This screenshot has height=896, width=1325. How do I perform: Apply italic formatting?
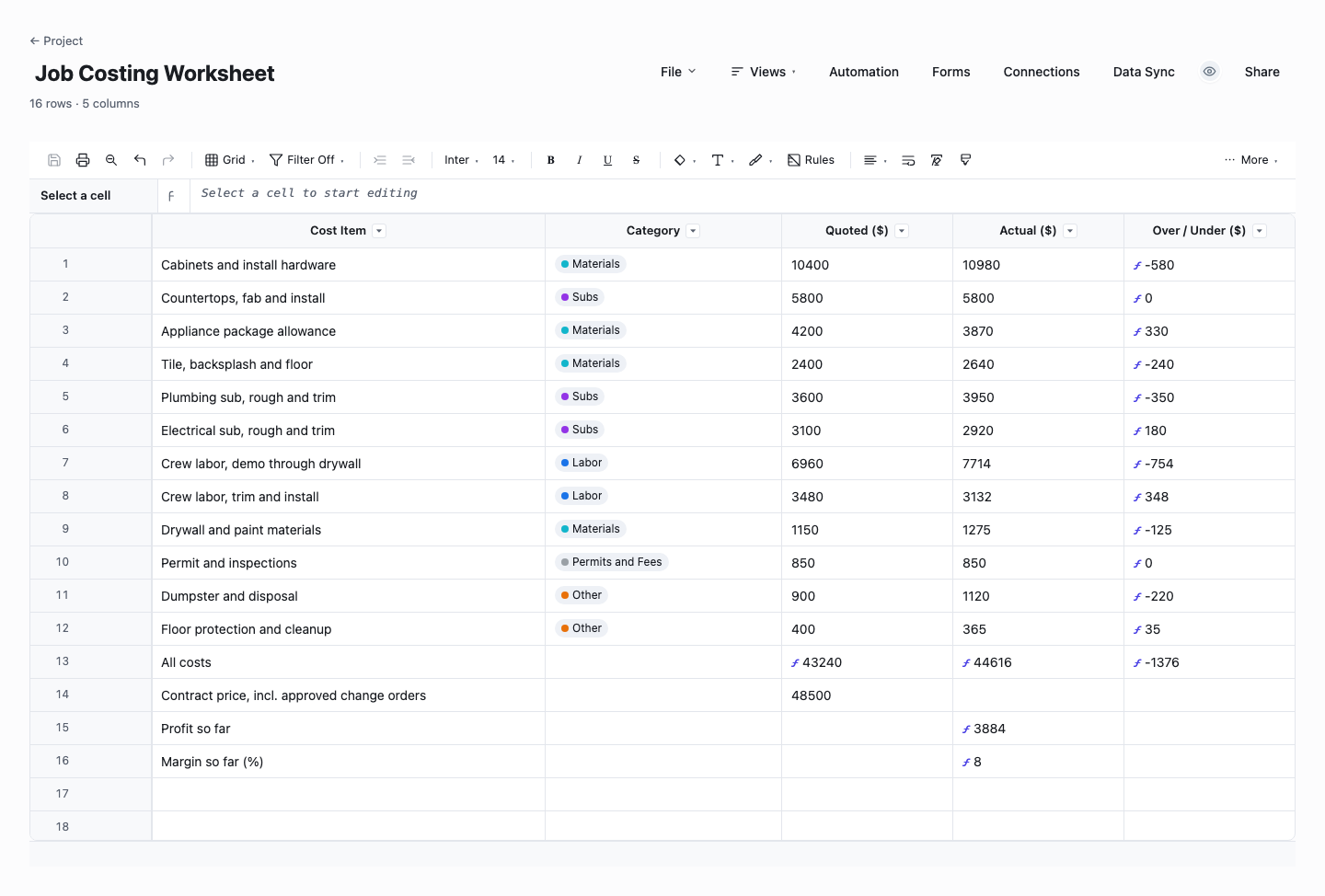(x=580, y=160)
